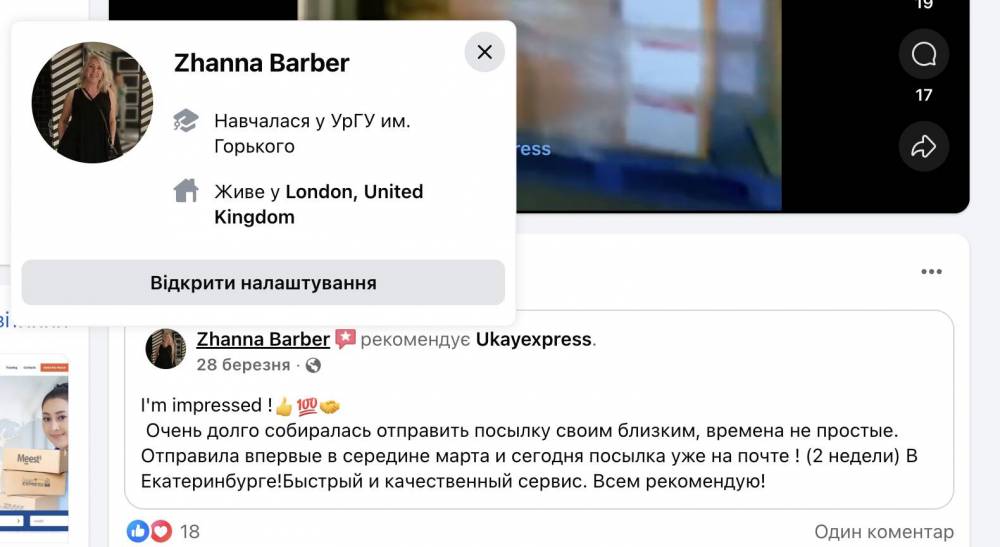Click small Zhanna Barber avatar in post
Screen dimensions: 1000x547
pyautogui.click(x=166, y=349)
